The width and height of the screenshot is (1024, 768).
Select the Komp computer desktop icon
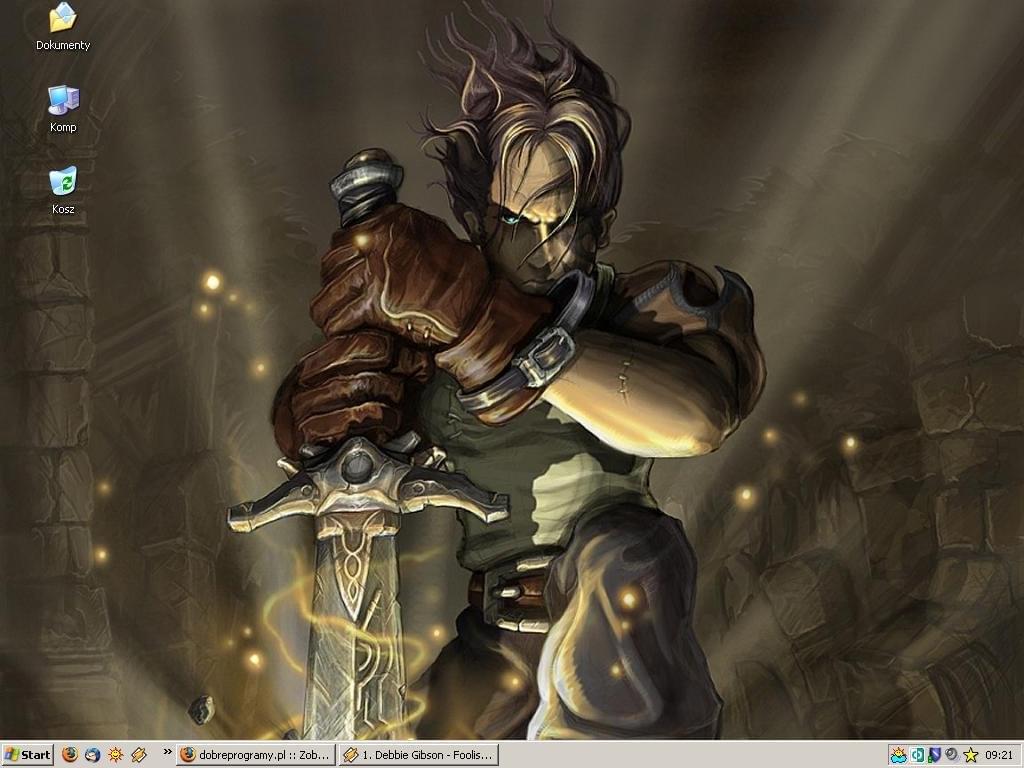pyautogui.click(x=63, y=109)
